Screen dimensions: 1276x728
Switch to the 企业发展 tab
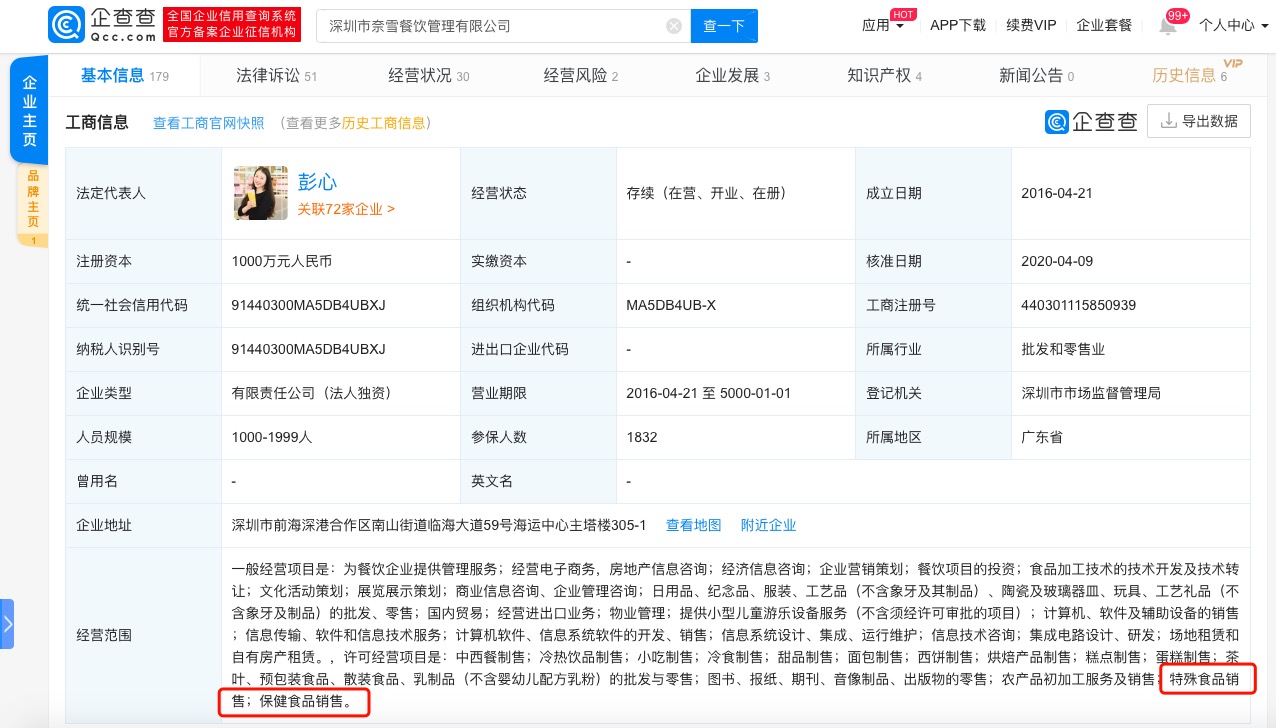coord(733,75)
